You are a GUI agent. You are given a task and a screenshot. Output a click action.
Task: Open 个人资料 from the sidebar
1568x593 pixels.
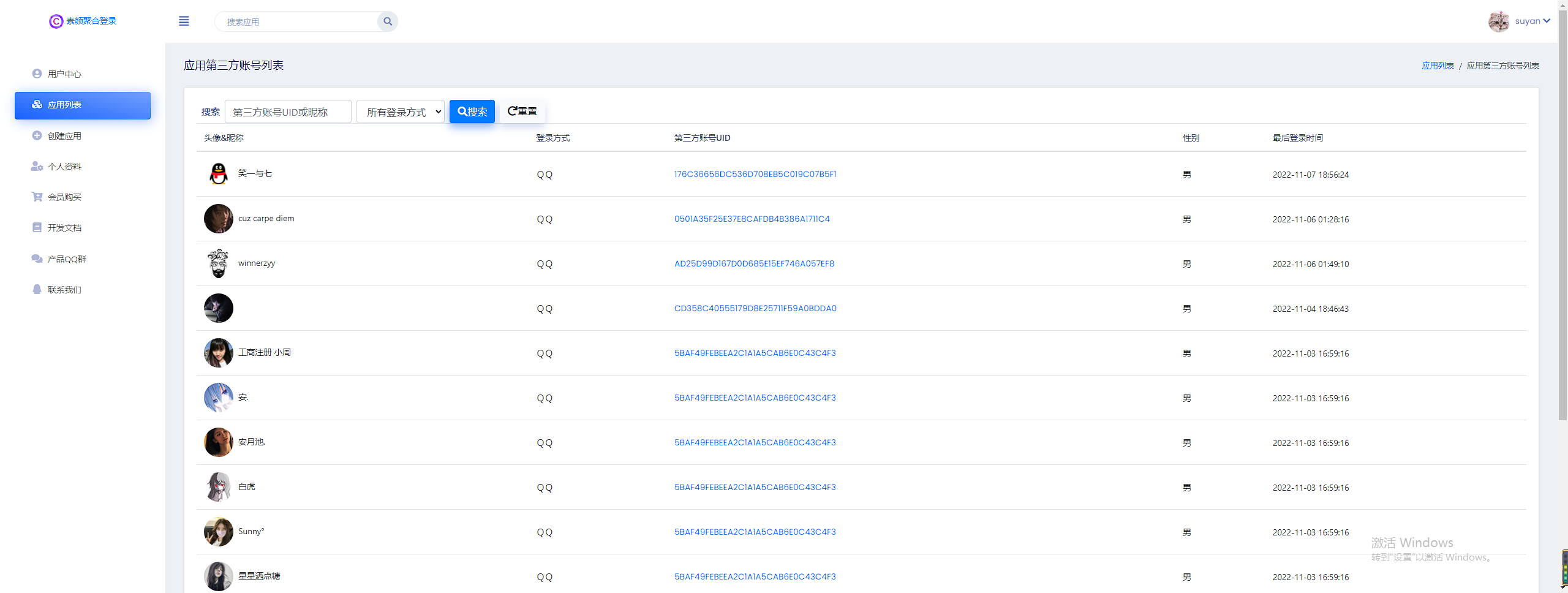tap(64, 167)
